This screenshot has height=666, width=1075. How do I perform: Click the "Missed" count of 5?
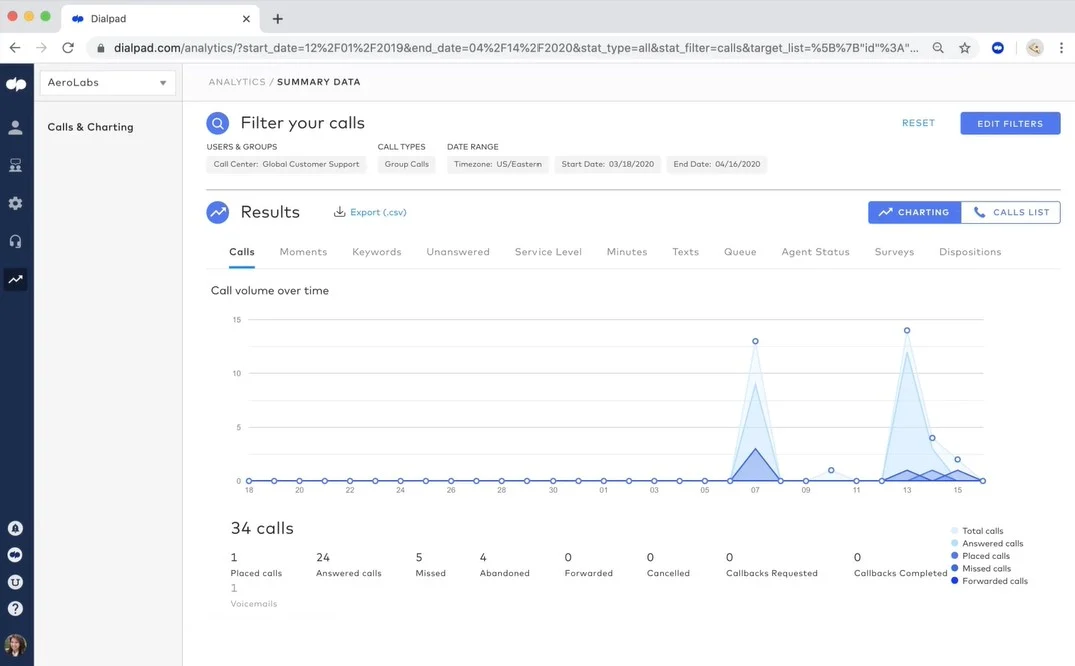click(419, 558)
